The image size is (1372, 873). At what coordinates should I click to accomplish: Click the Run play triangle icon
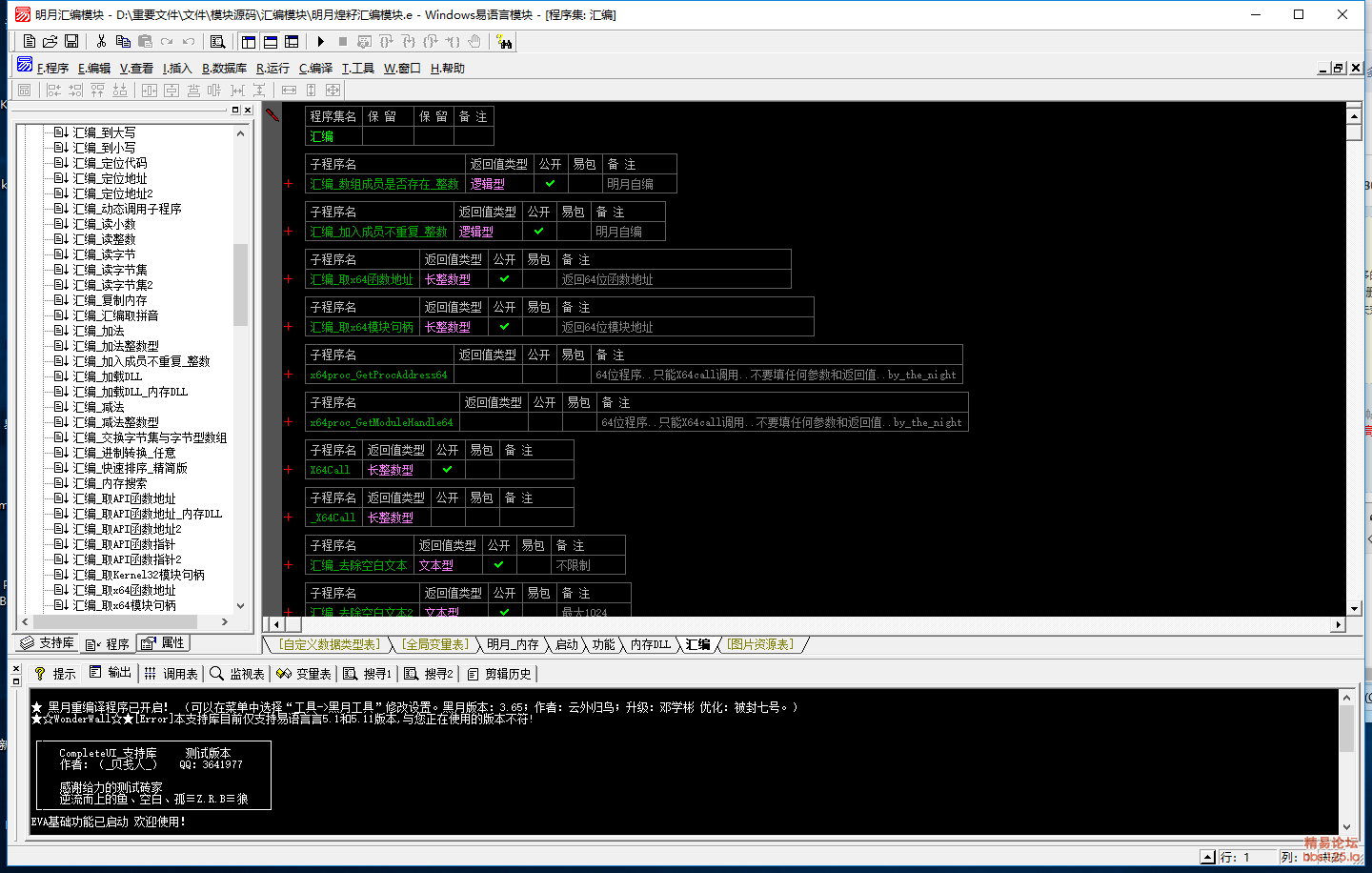[321, 41]
